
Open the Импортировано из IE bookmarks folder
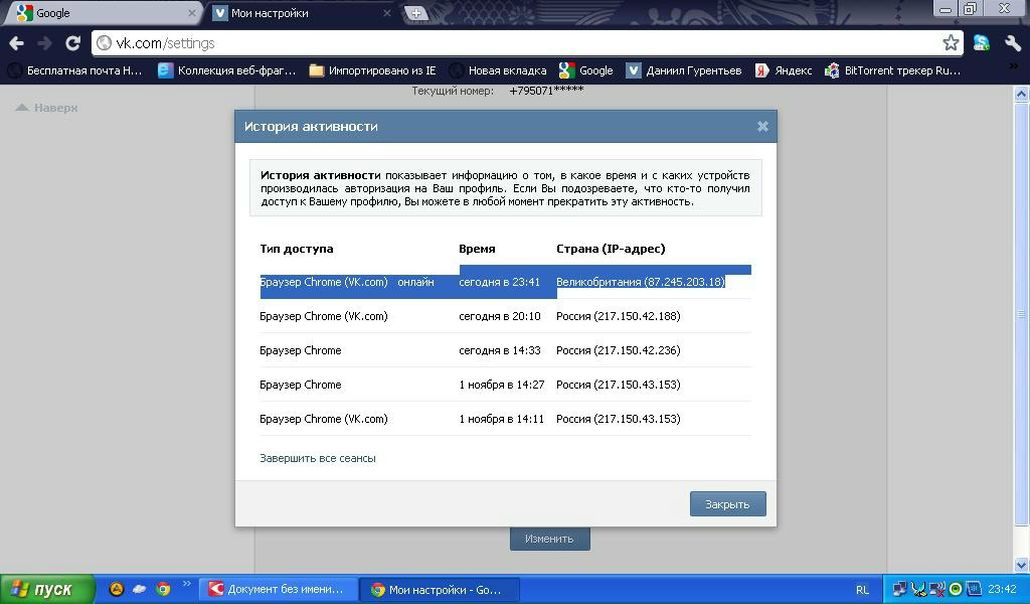point(373,70)
